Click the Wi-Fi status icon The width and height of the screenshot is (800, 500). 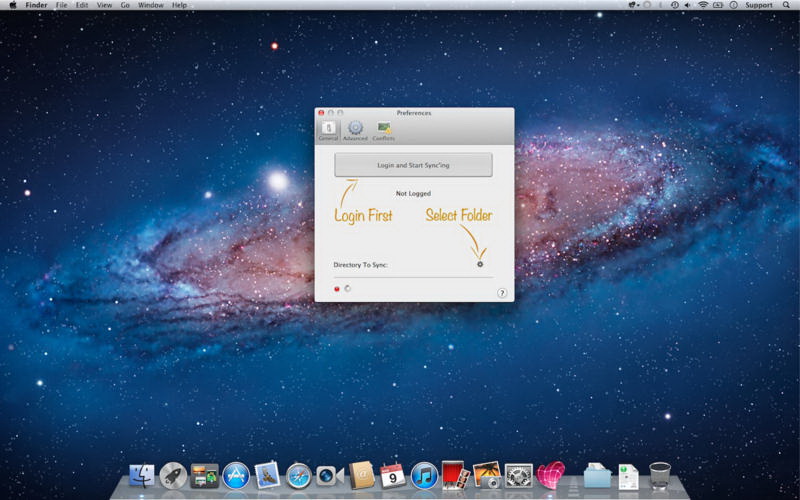tap(703, 5)
